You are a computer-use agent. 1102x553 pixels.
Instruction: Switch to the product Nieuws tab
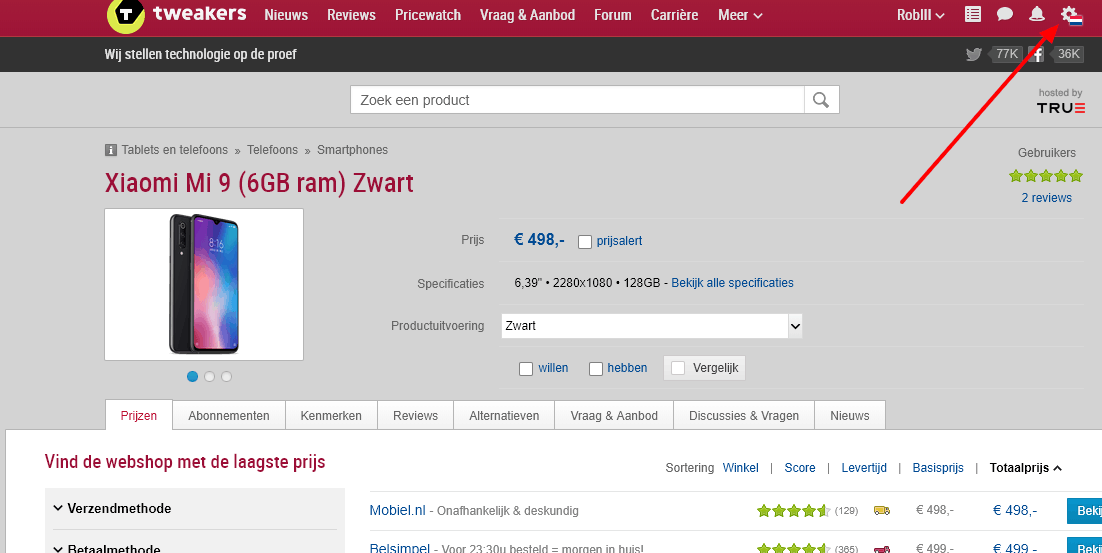click(850, 415)
